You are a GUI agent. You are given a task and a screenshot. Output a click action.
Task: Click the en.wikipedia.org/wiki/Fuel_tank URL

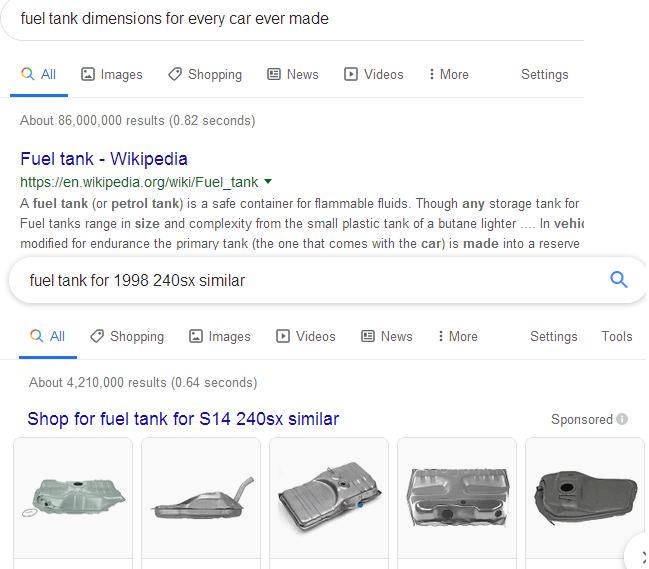[x=139, y=182]
